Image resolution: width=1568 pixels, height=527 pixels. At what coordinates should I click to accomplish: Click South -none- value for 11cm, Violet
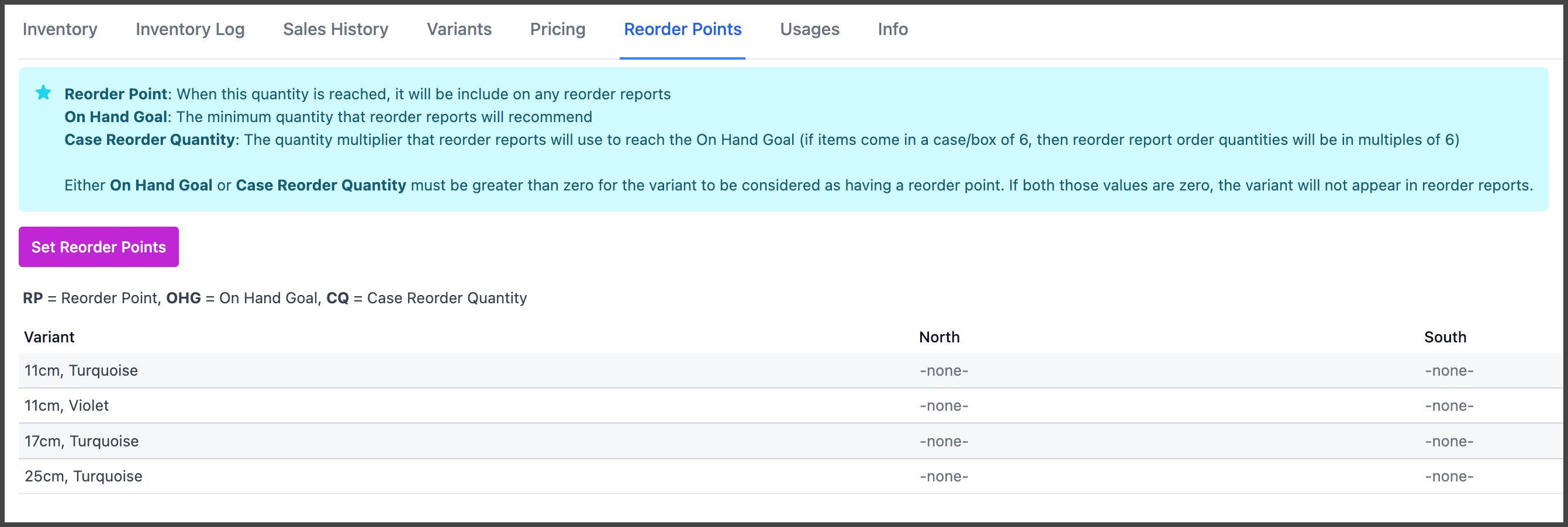pyautogui.click(x=1449, y=406)
